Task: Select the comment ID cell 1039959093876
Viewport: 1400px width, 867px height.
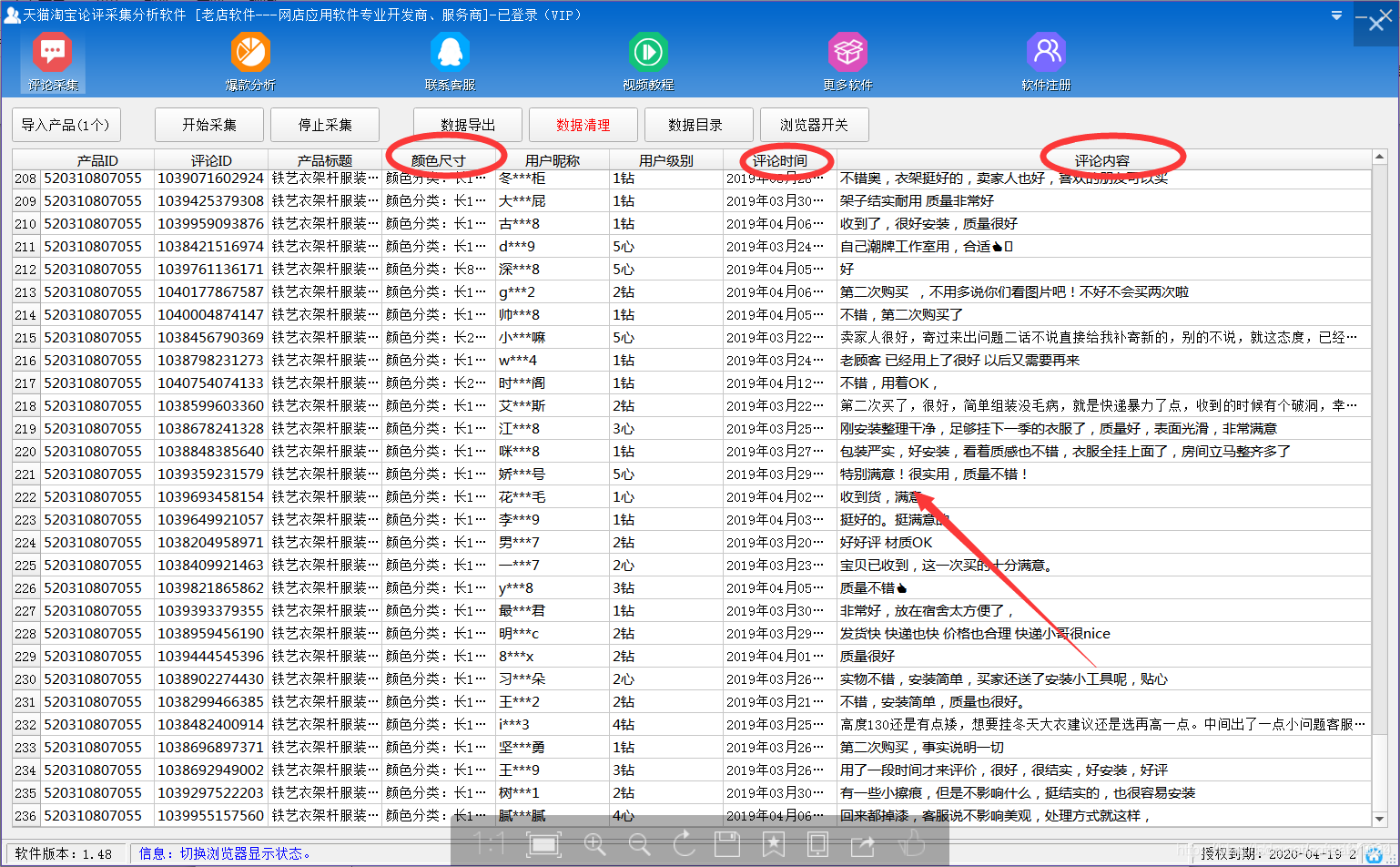Action: click(x=211, y=224)
